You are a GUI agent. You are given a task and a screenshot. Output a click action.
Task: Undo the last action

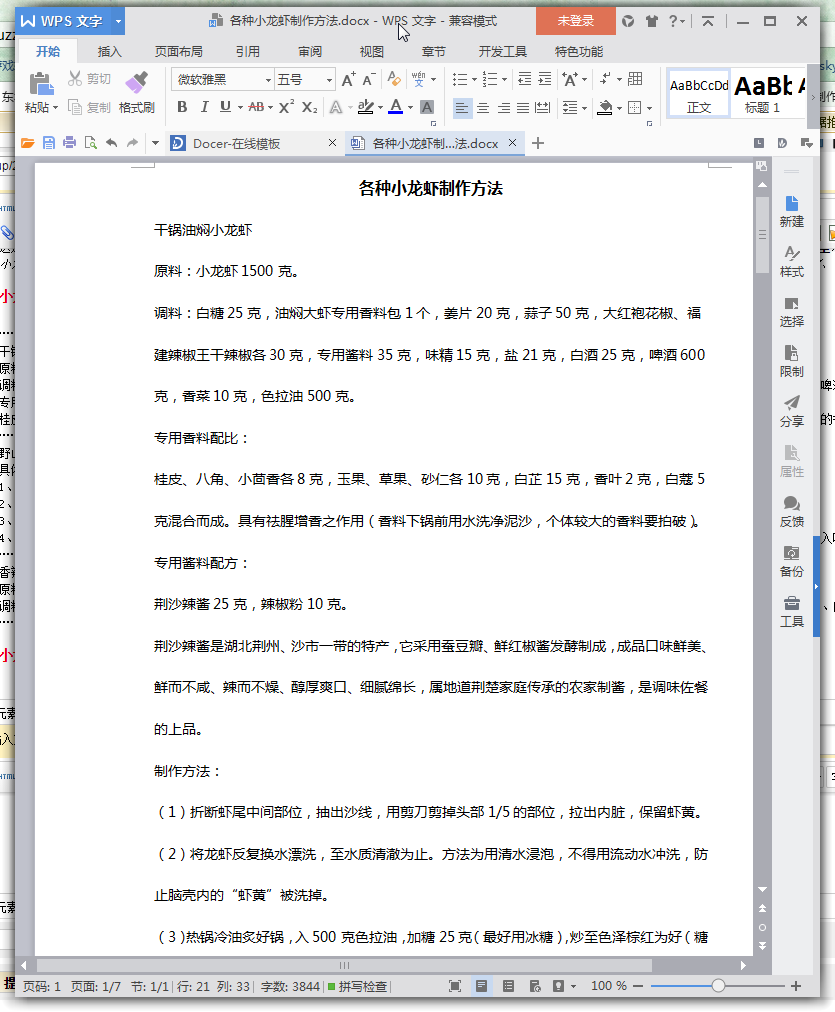pos(112,143)
